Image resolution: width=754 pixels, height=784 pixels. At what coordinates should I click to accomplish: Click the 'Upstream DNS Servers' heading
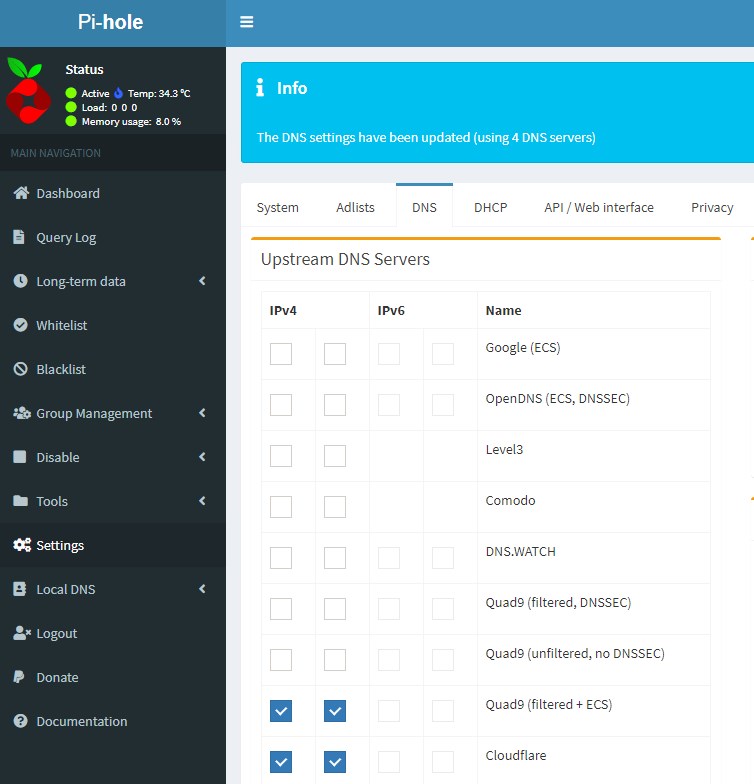[345, 259]
